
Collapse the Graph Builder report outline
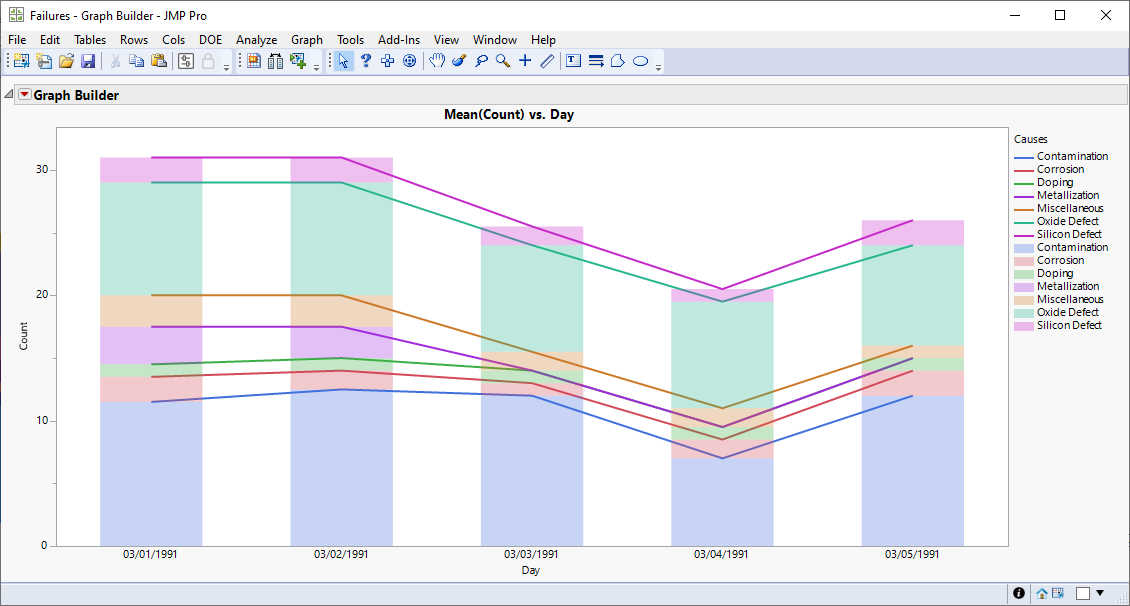point(8,95)
